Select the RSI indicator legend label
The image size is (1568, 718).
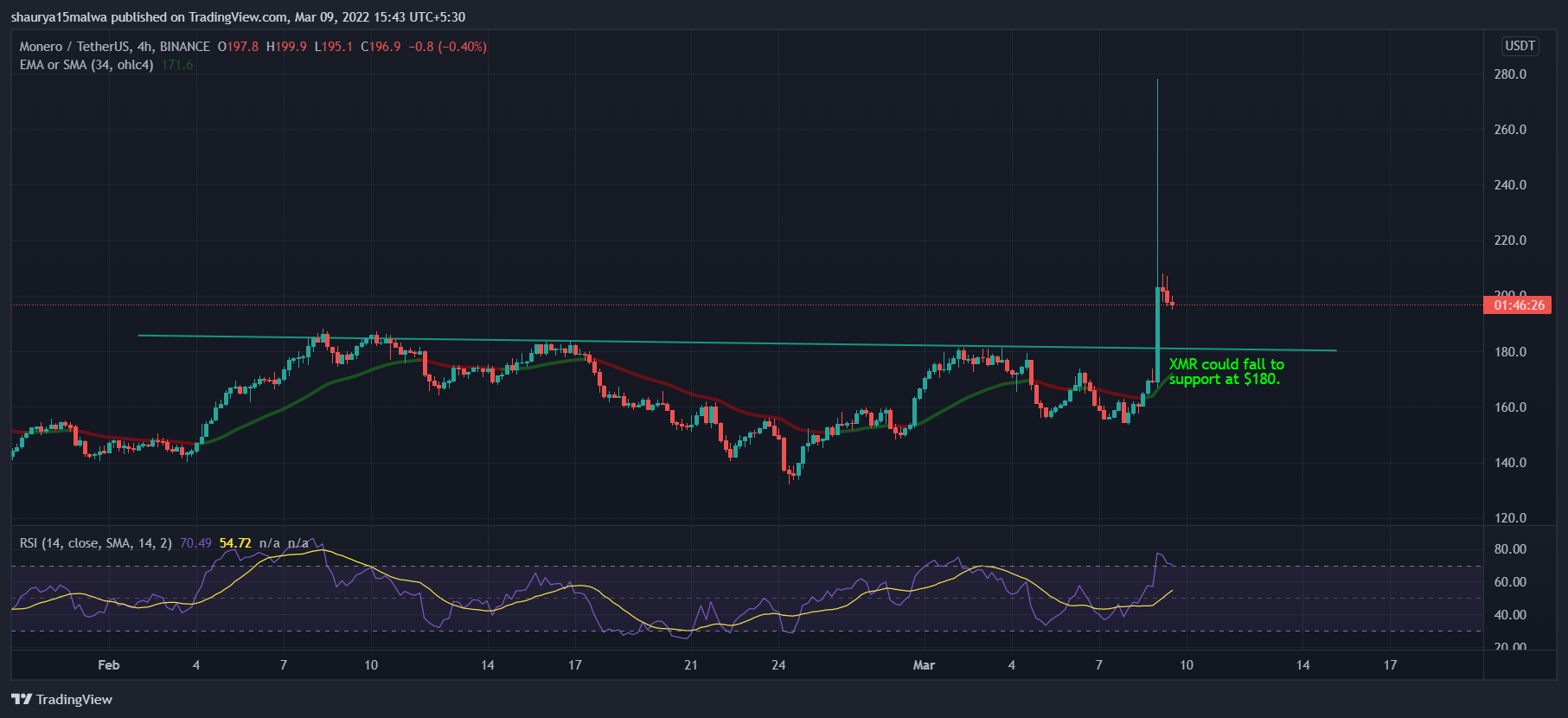95,543
